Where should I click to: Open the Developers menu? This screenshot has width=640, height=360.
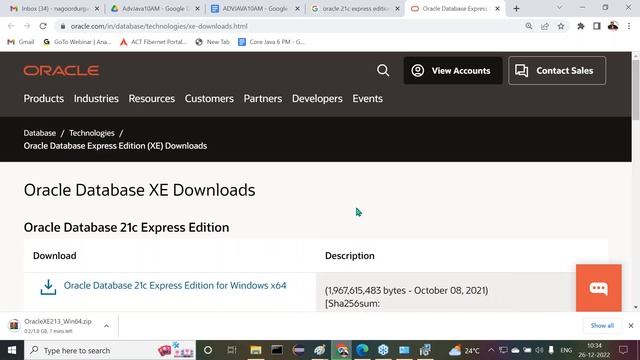317,98
